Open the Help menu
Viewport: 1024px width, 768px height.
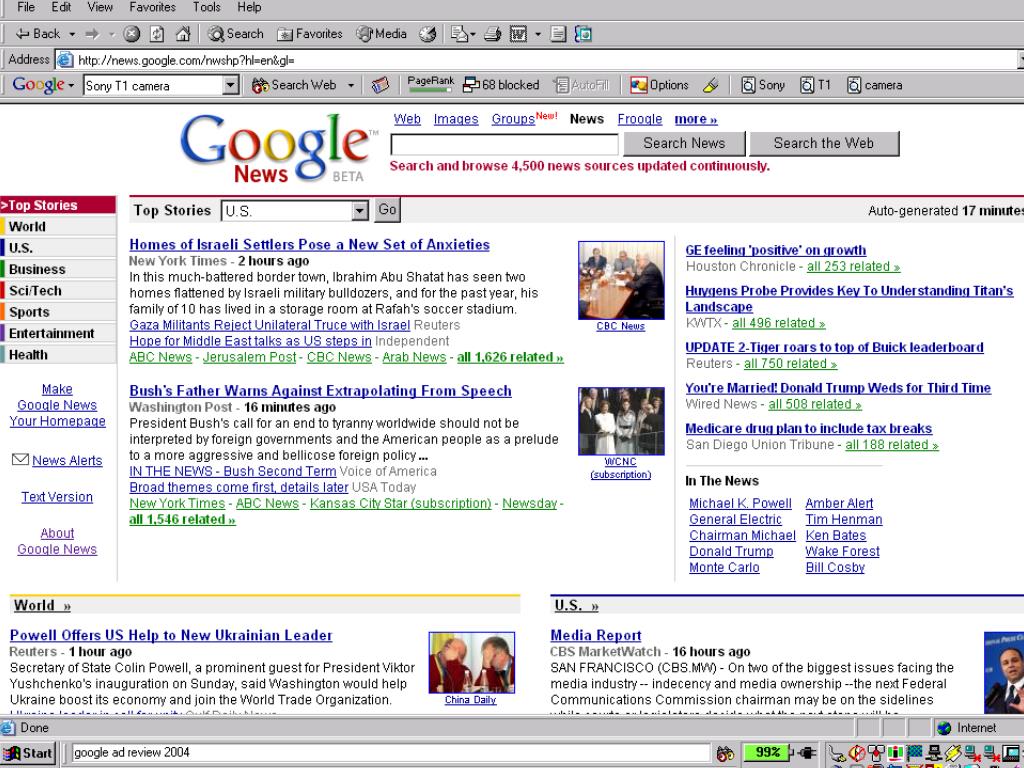tap(249, 7)
